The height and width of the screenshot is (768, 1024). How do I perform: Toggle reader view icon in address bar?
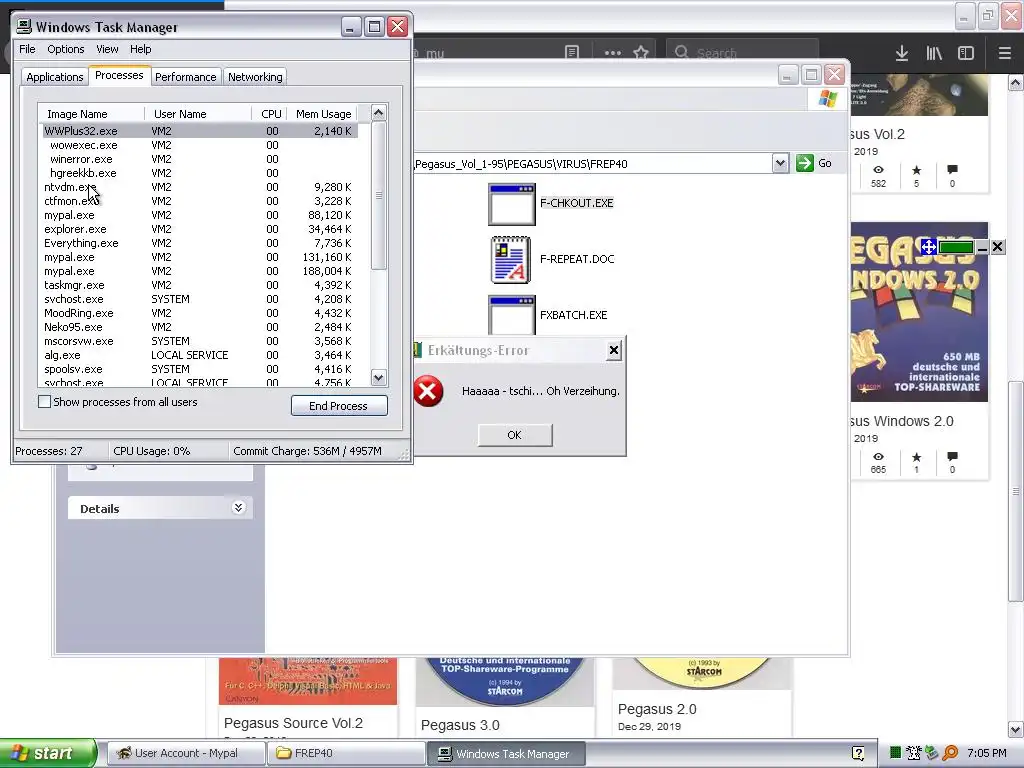tap(572, 53)
